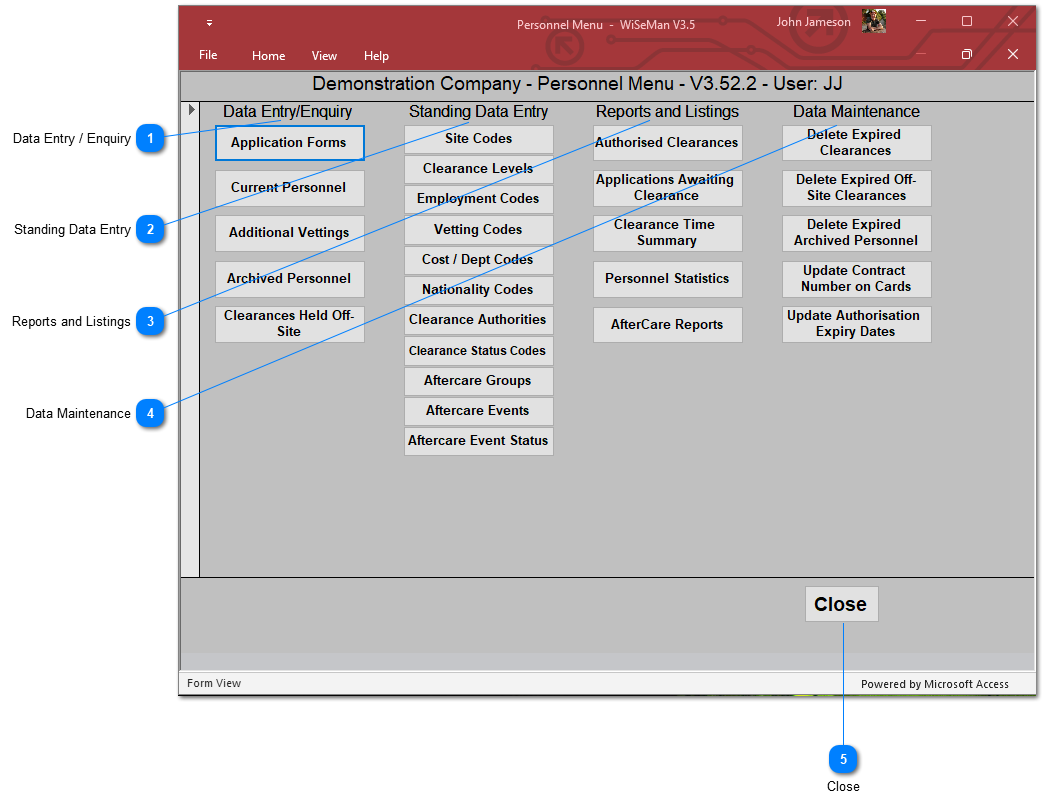Click Delete Expired Archived Personnel
The image size is (1045, 810).
click(856, 233)
